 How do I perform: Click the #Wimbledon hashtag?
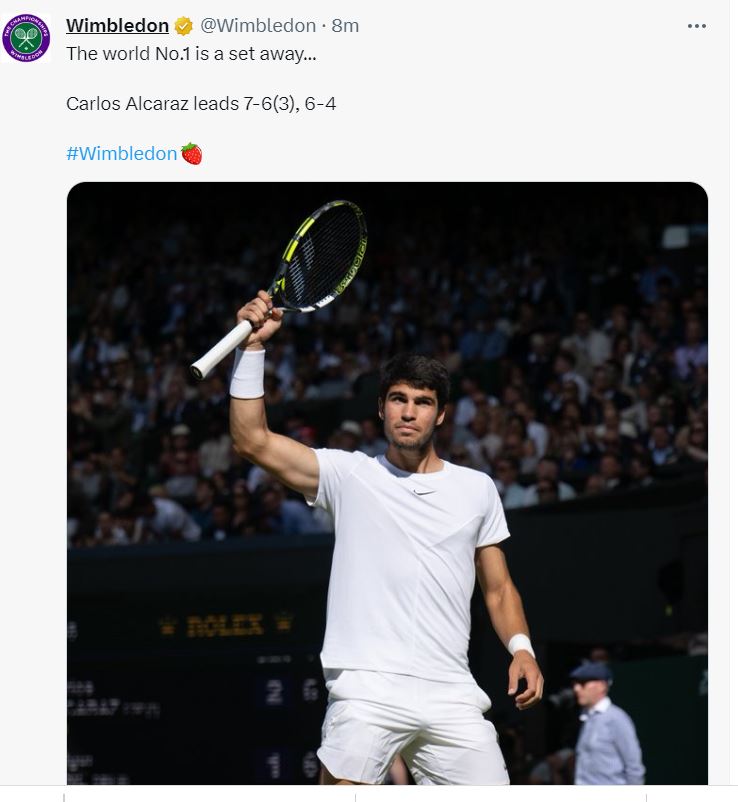121,153
